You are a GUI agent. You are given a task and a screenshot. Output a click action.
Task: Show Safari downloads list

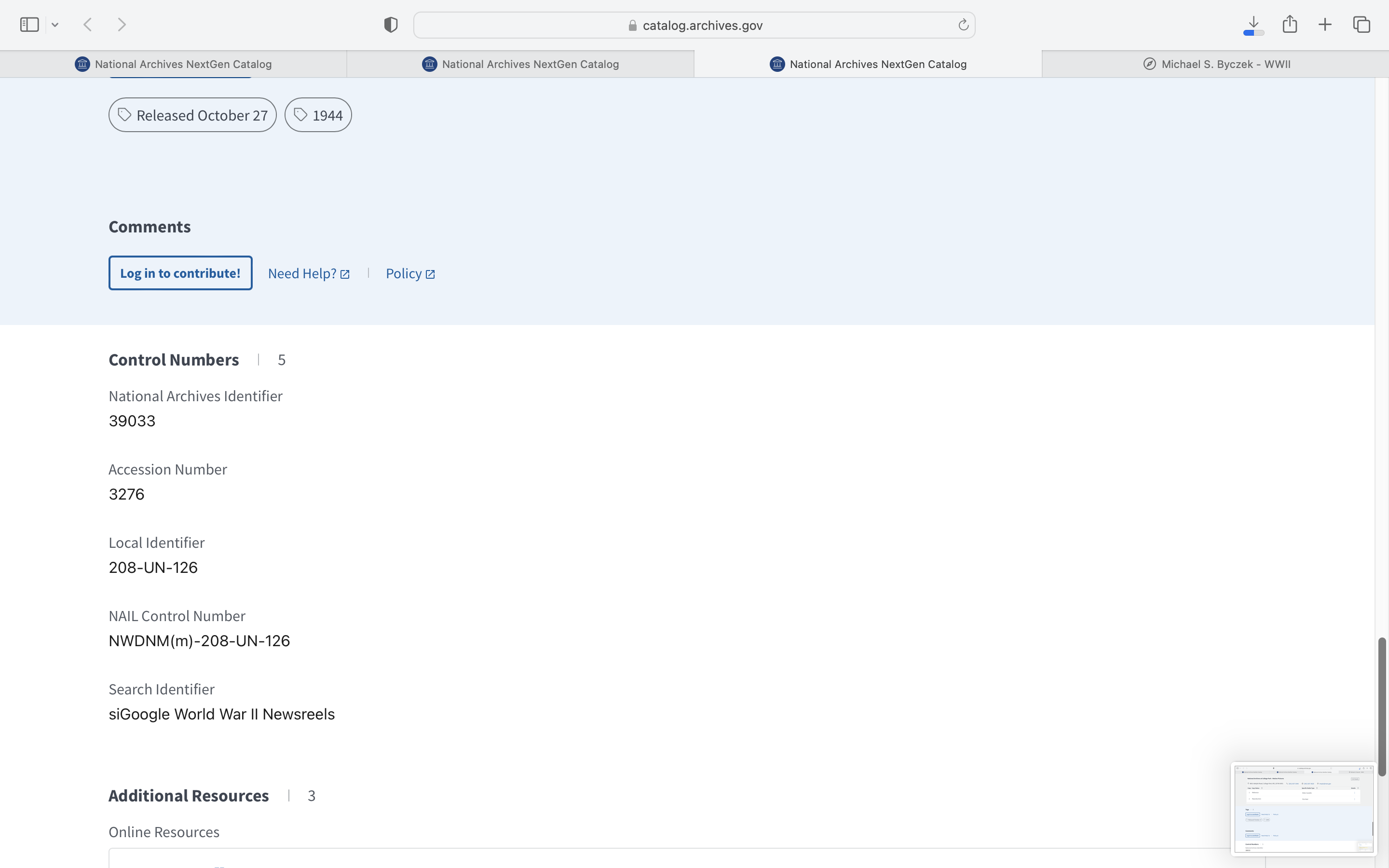point(1253,25)
